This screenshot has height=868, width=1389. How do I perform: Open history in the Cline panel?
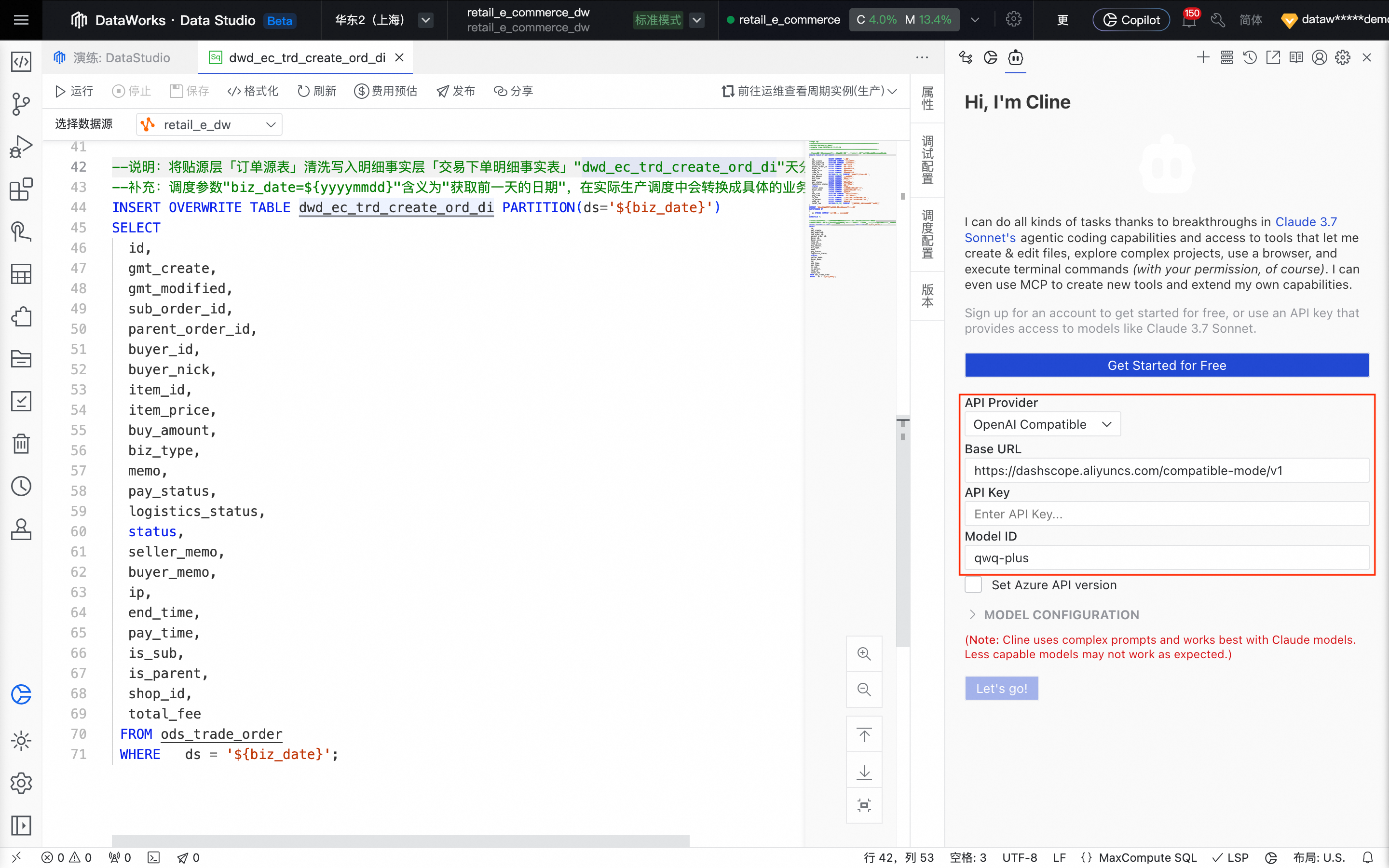point(1250,57)
